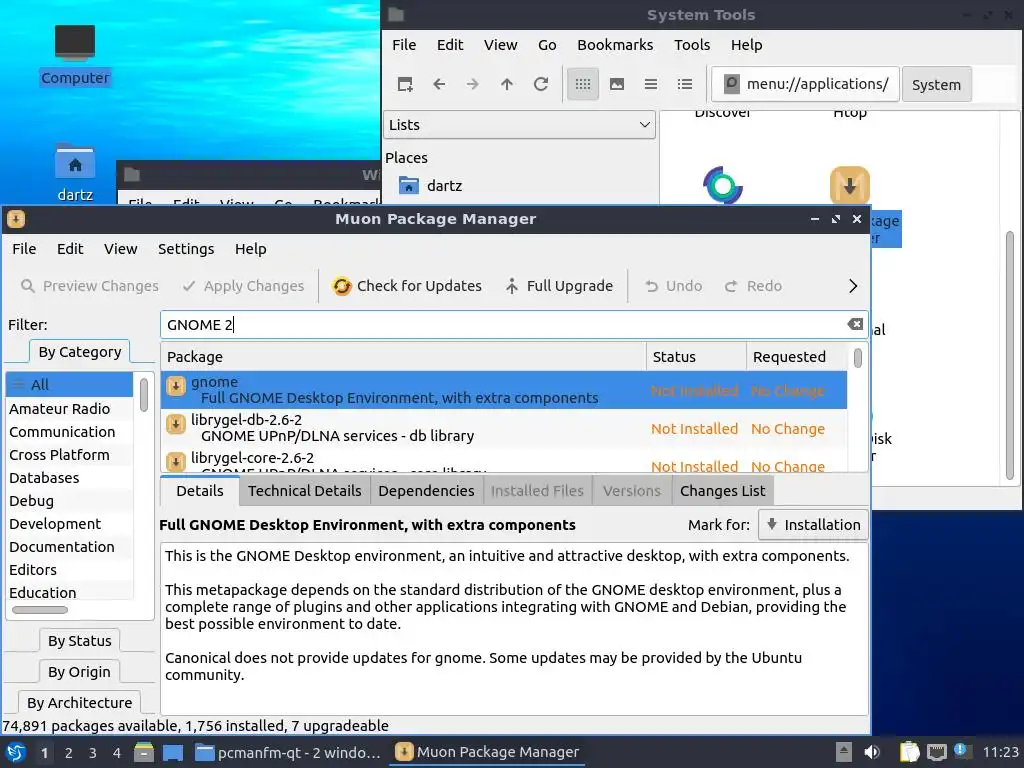Clear the filter search field
Viewport: 1024px width, 768px height.
pos(855,325)
